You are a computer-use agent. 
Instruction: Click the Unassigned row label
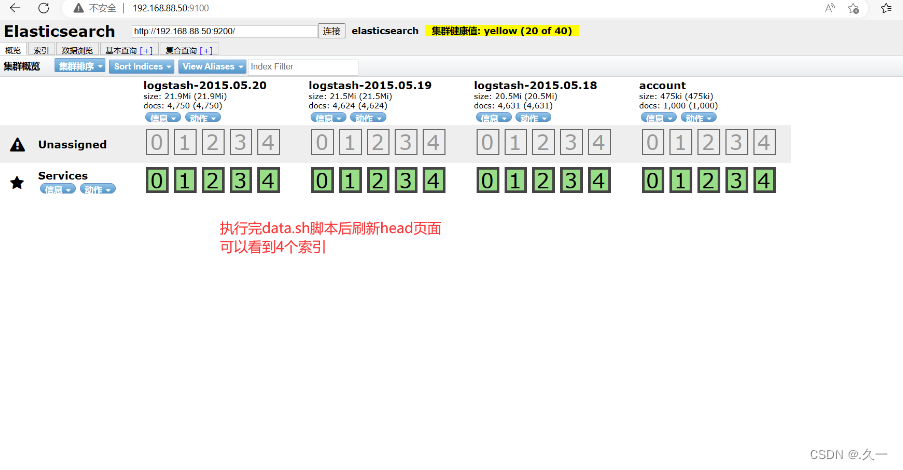73,145
